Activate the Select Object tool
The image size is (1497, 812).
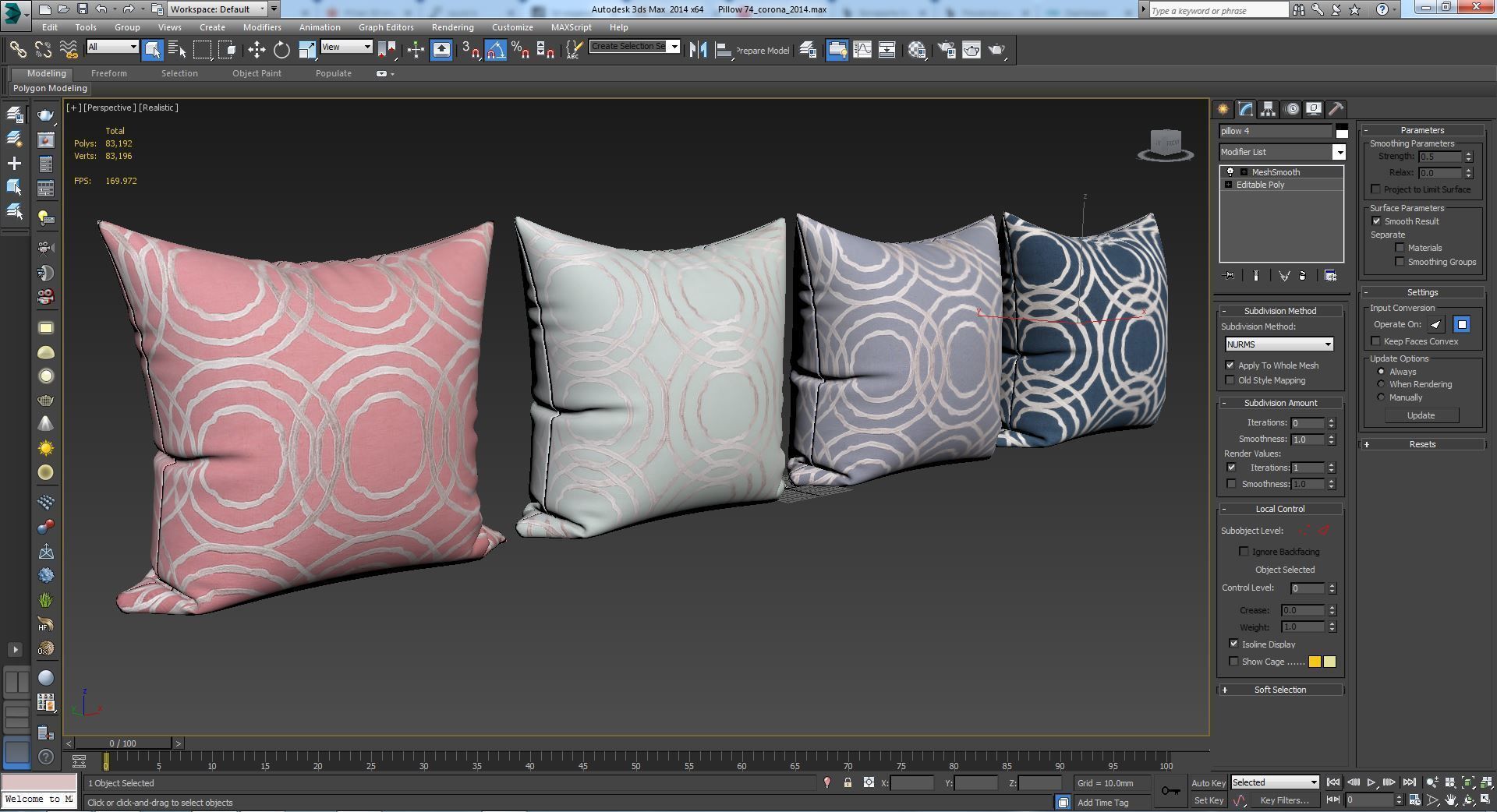tap(153, 50)
